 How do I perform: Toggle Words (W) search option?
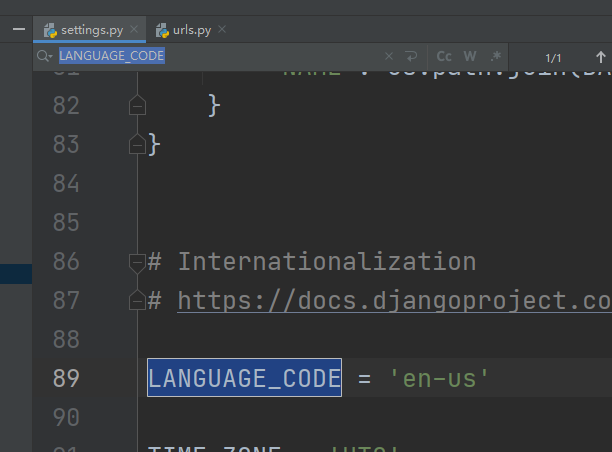pyautogui.click(x=470, y=56)
